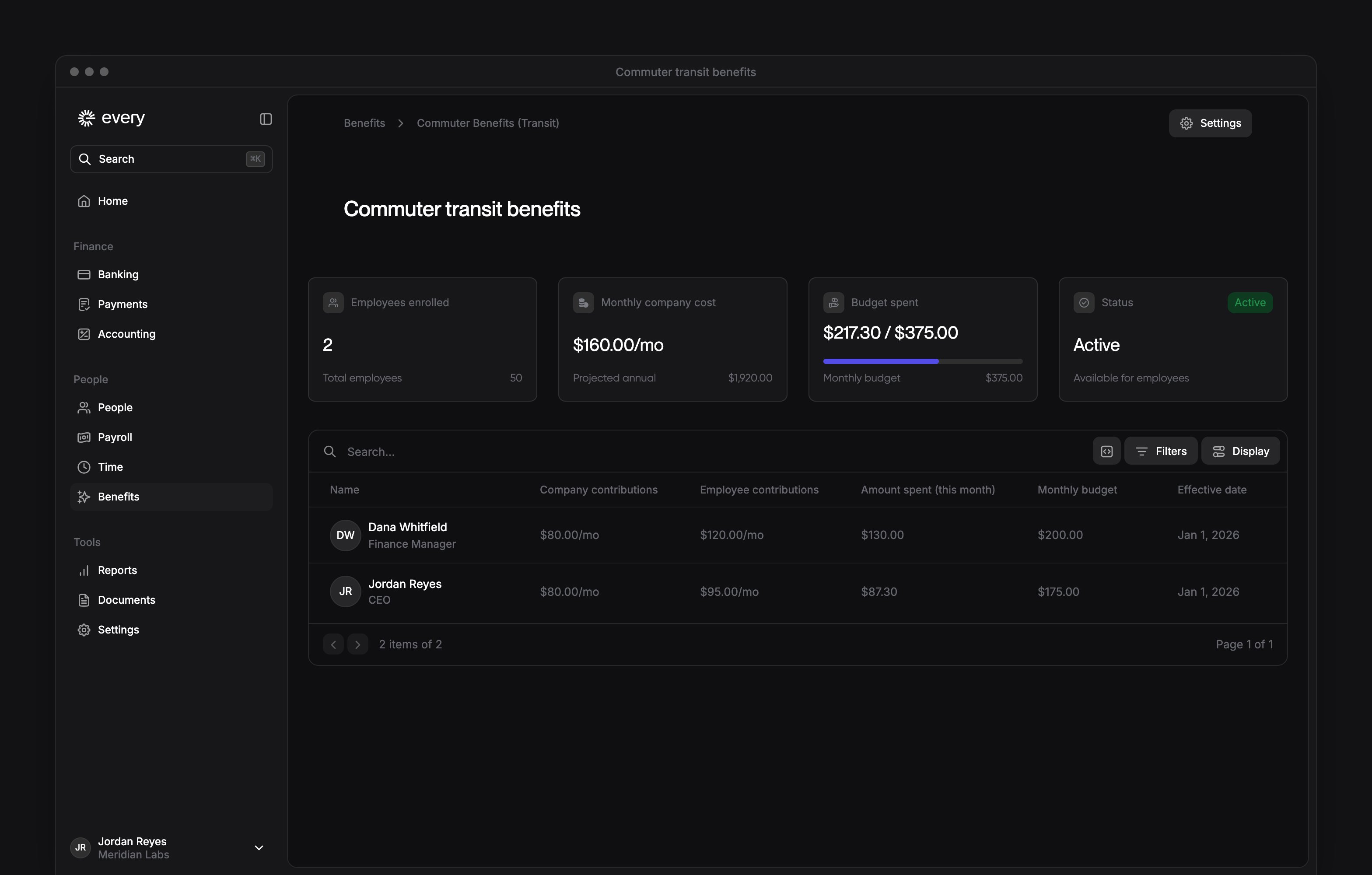1372x875 pixels.
Task: Click the $87.30 amount spent cell
Action: (x=878, y=592)
